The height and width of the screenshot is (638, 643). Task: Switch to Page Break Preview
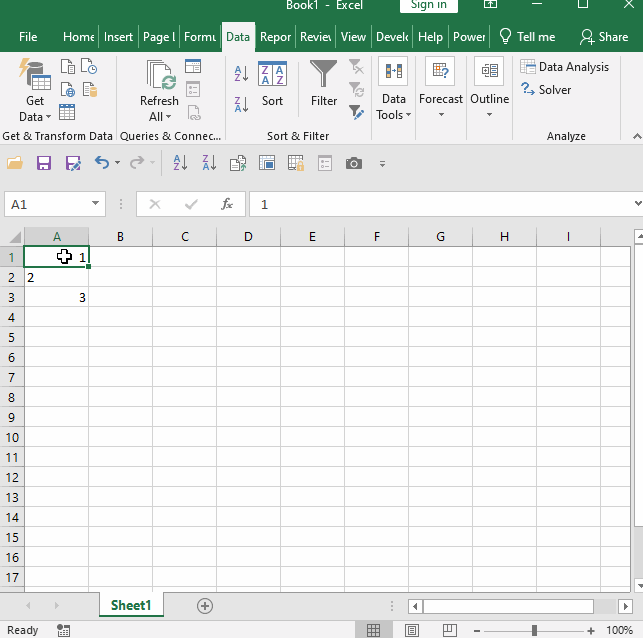click(x=449, y=630)
